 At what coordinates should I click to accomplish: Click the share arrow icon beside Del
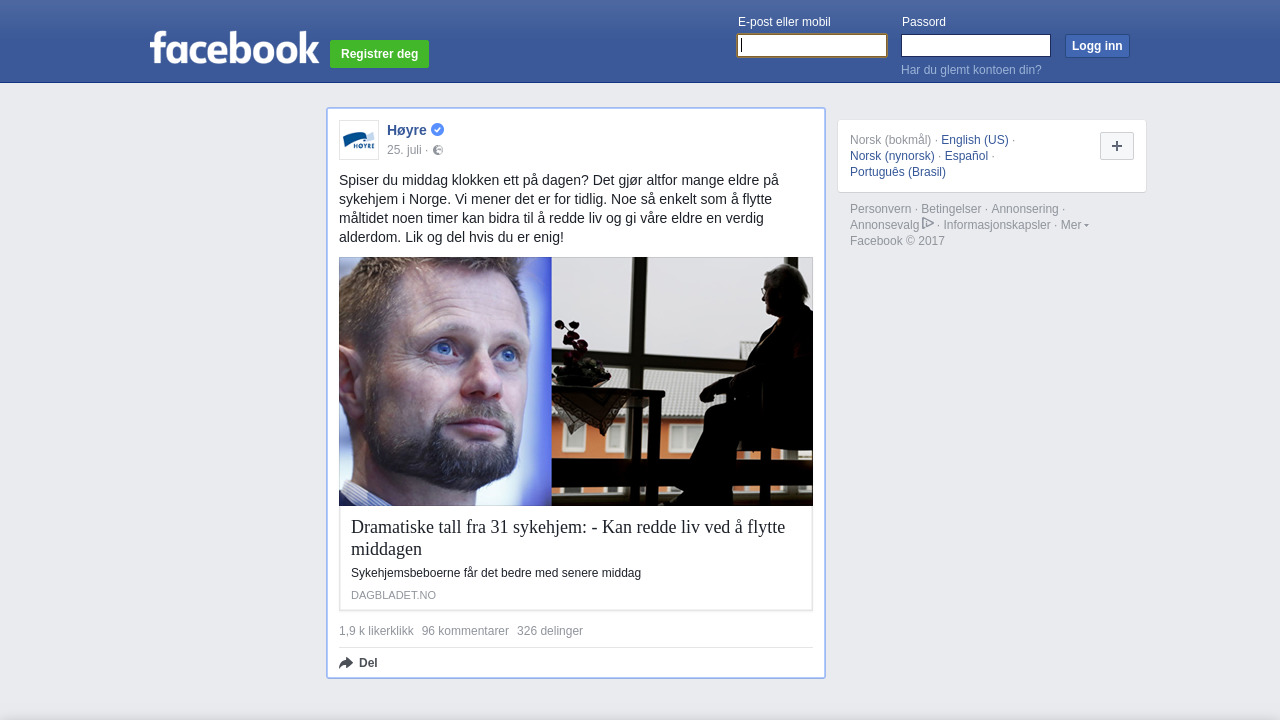[346, 663]
